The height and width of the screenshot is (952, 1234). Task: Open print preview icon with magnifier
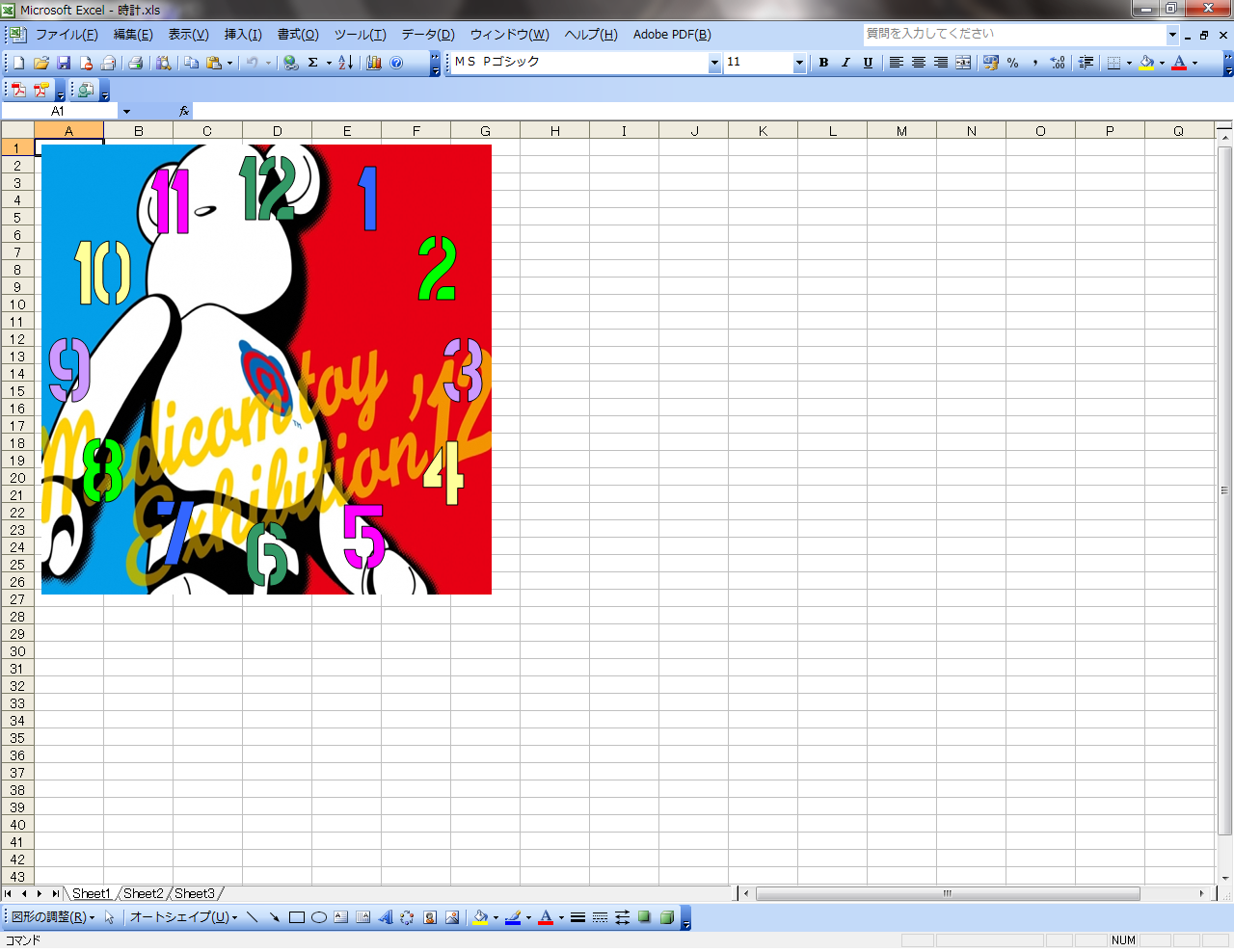point(164,63)
